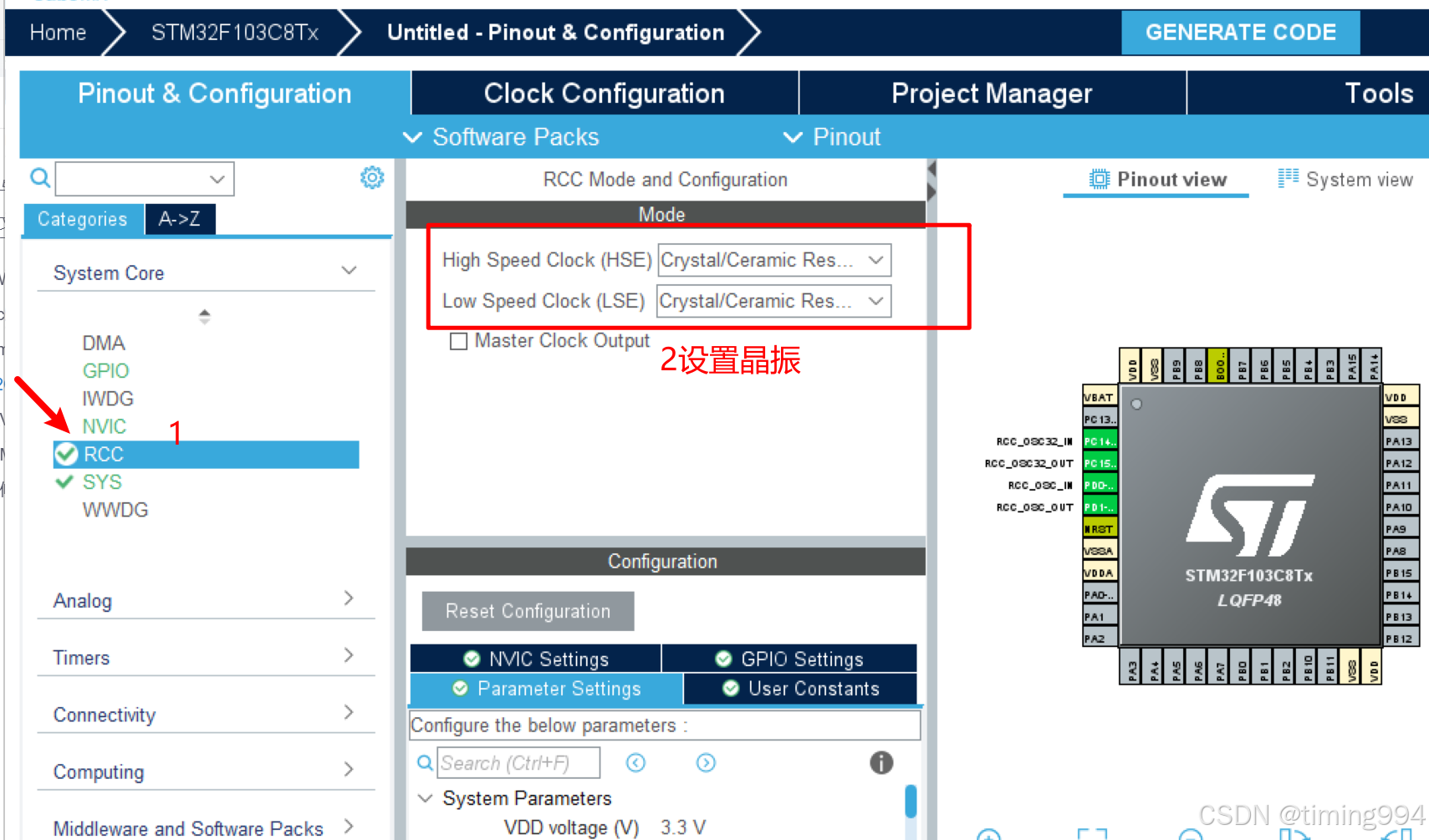The height and width of the screenshot is (840, 1429).
Task: Click the magnifier search icon in the left panel
Action: (40, 178)
